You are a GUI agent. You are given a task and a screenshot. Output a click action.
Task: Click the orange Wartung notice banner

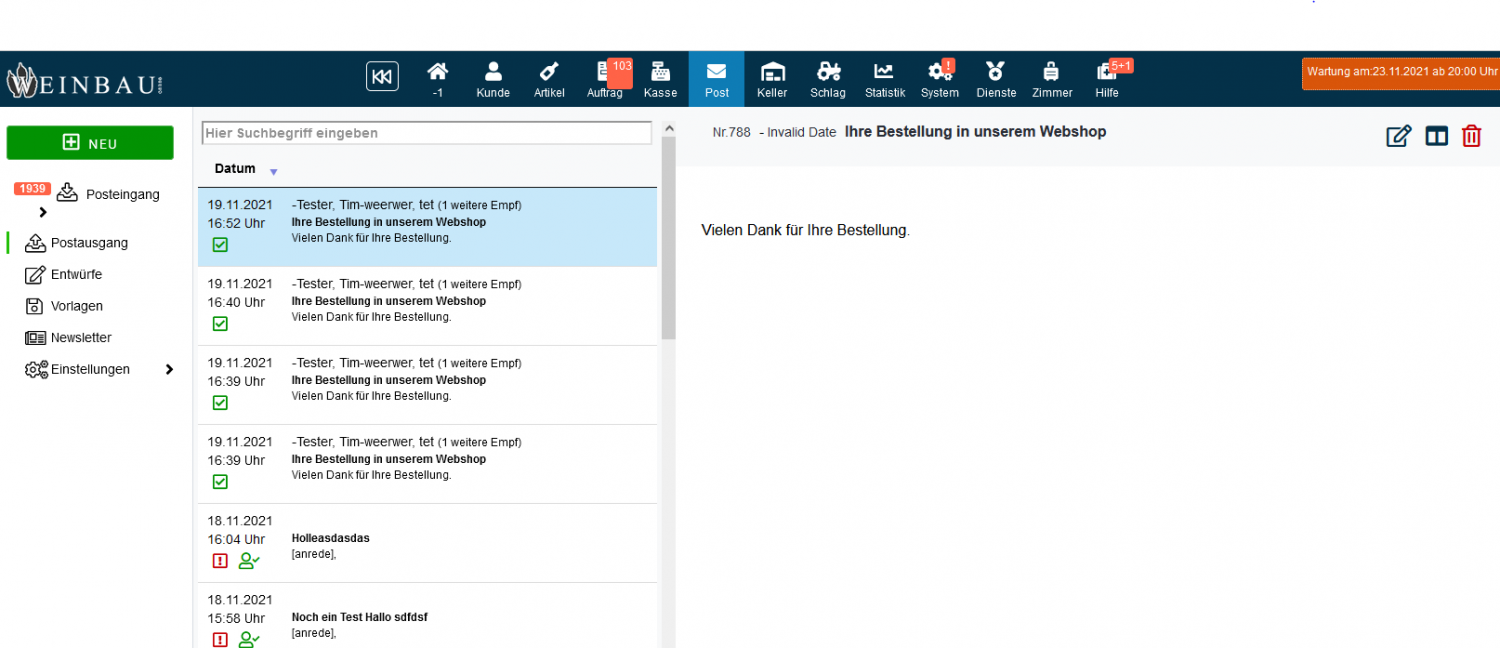[1401, 72]
